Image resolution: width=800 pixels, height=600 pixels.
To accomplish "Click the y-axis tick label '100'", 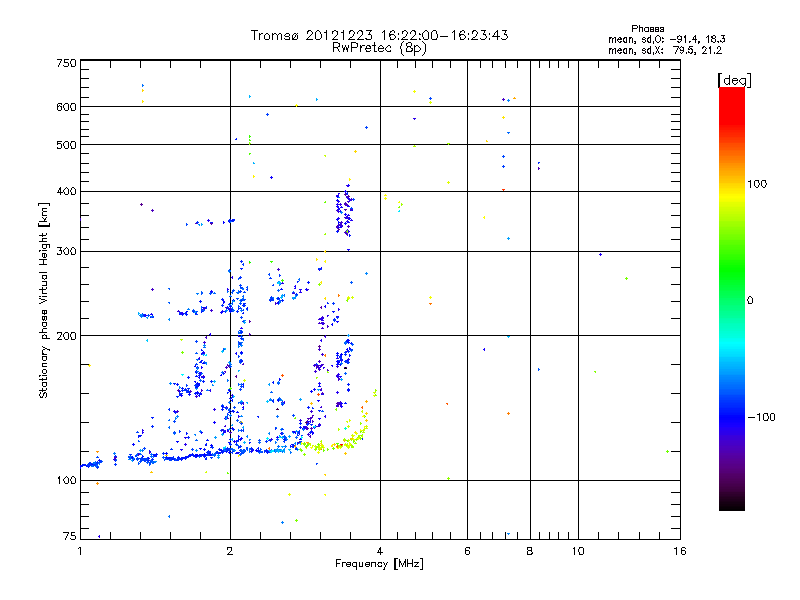I will 67,480.
